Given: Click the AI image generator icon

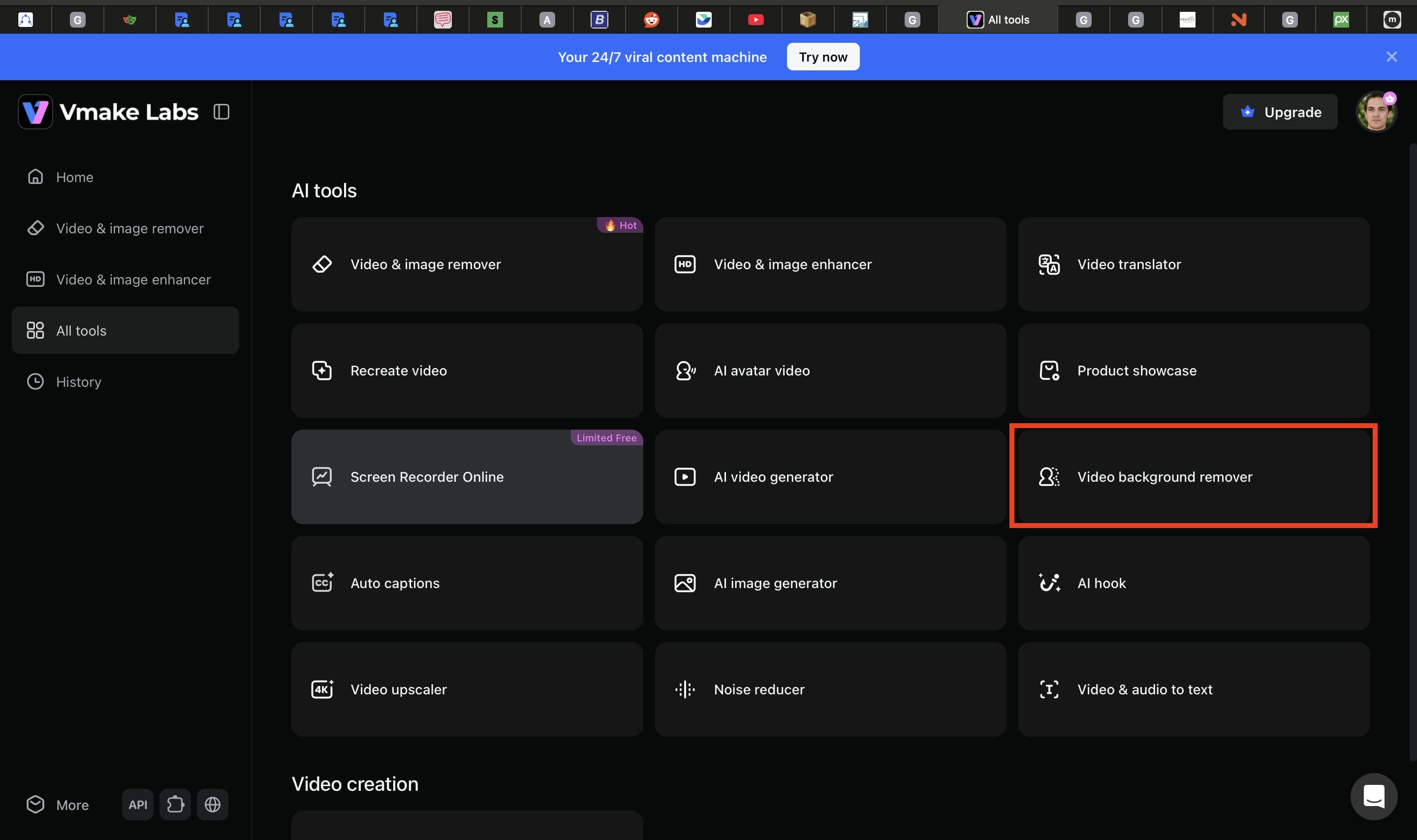Looking at the screenshot, I should click(685, 583).
